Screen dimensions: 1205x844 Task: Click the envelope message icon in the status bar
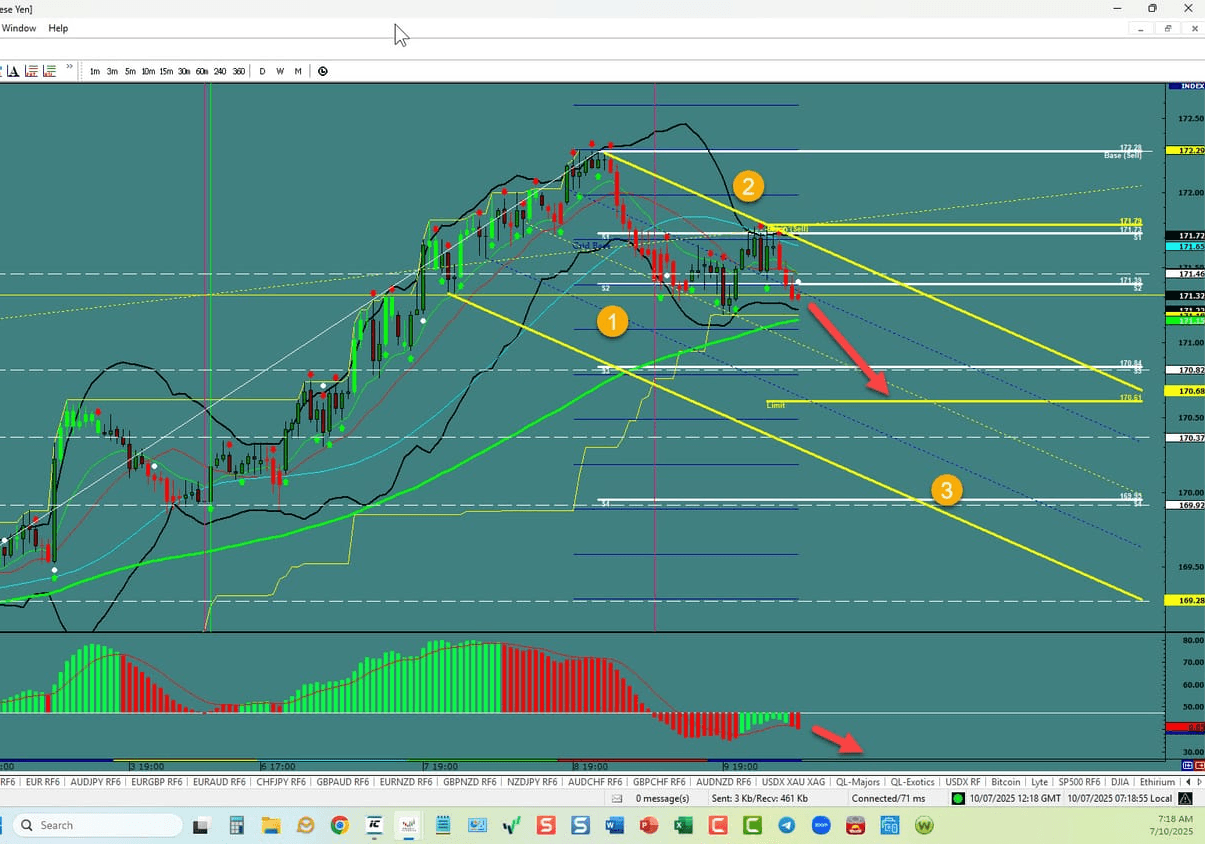click(615, 798)
